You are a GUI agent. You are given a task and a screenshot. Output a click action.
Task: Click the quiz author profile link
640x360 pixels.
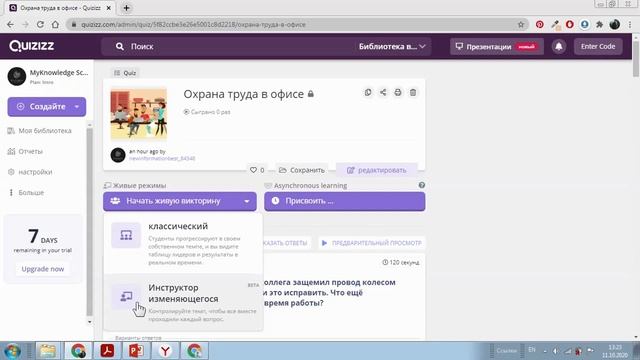click(x=162, y=158)
